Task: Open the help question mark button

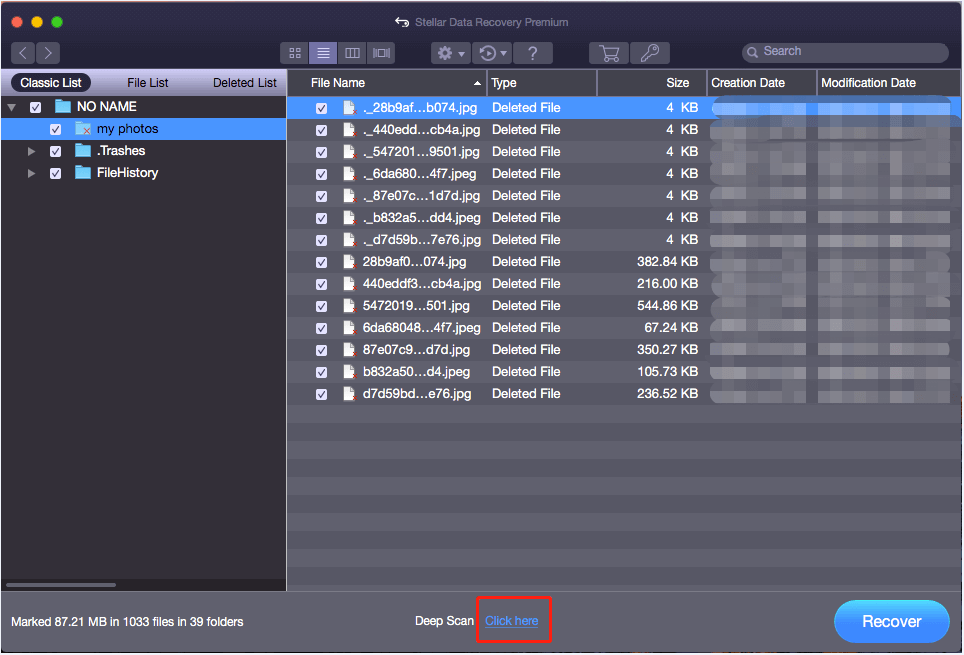Action: tap(533, 53)
